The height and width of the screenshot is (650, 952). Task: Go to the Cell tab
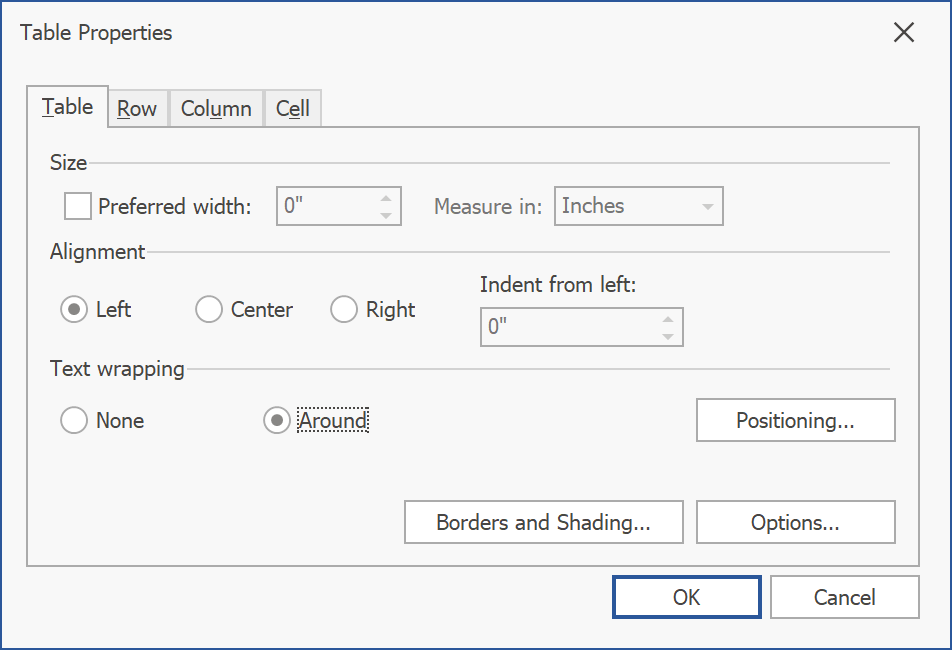293,109
